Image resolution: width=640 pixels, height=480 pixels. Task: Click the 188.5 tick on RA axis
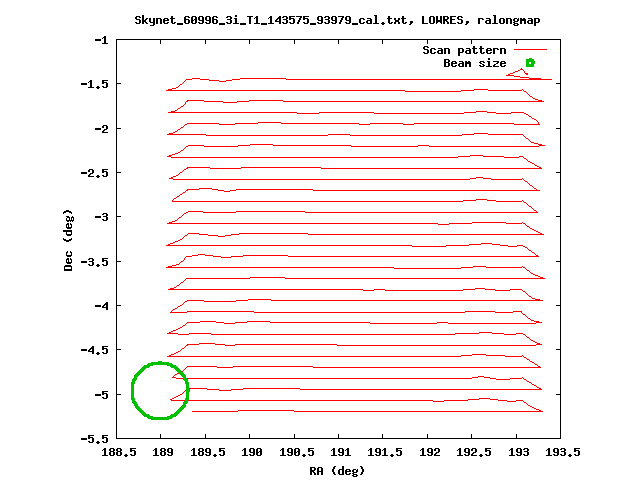coord(117,452)
